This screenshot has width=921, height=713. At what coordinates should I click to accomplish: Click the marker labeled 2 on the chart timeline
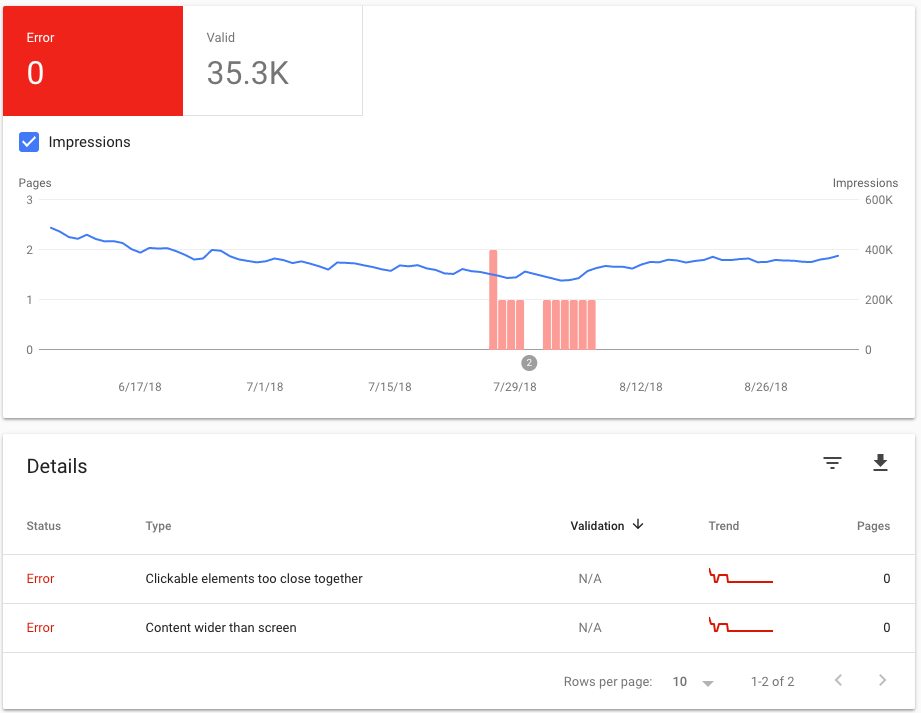click(529, 362)
